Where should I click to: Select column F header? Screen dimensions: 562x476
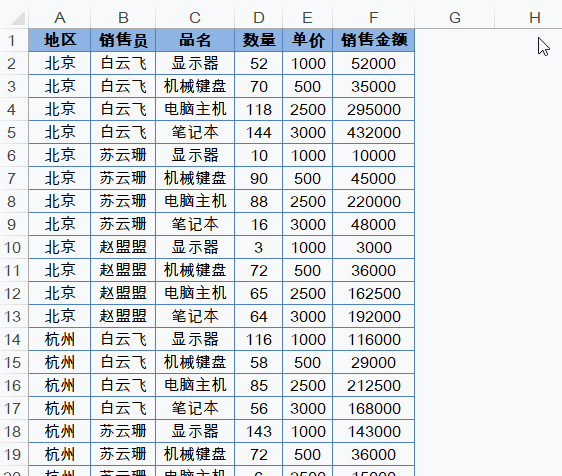[x=373, y=18]
